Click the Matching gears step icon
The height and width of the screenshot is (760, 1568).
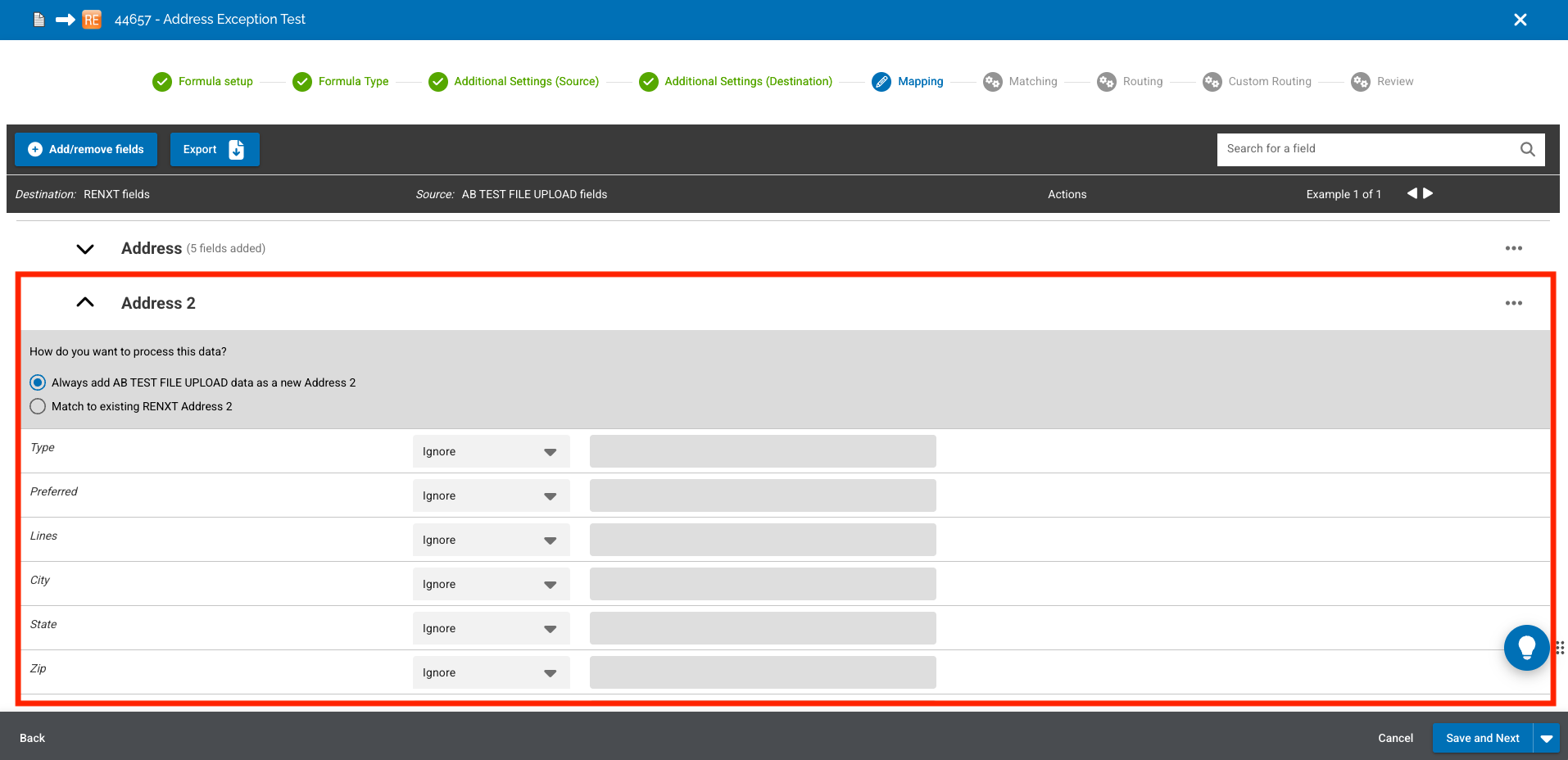993,82
